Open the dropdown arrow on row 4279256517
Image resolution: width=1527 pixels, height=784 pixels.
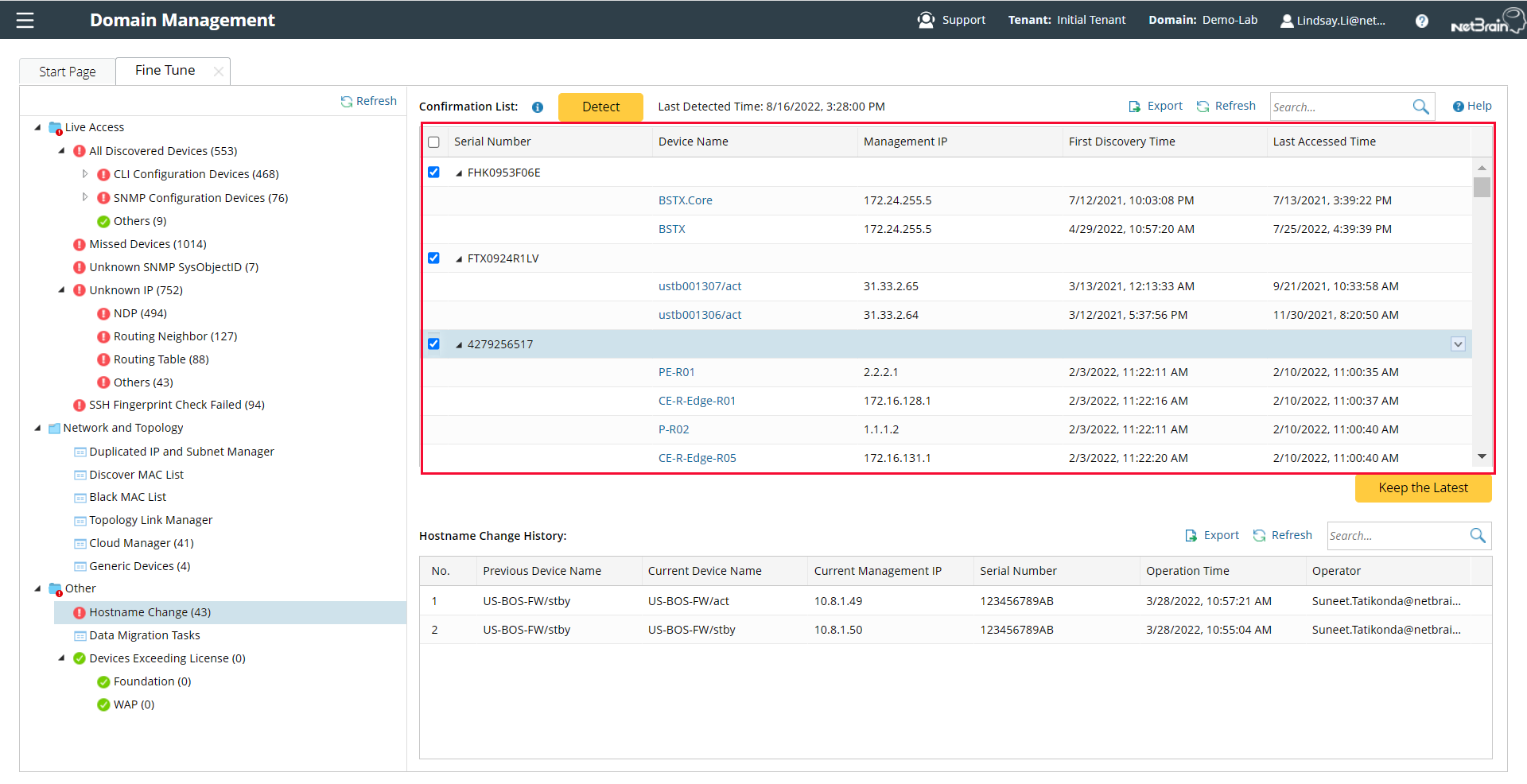click(x=1458, y=344)
